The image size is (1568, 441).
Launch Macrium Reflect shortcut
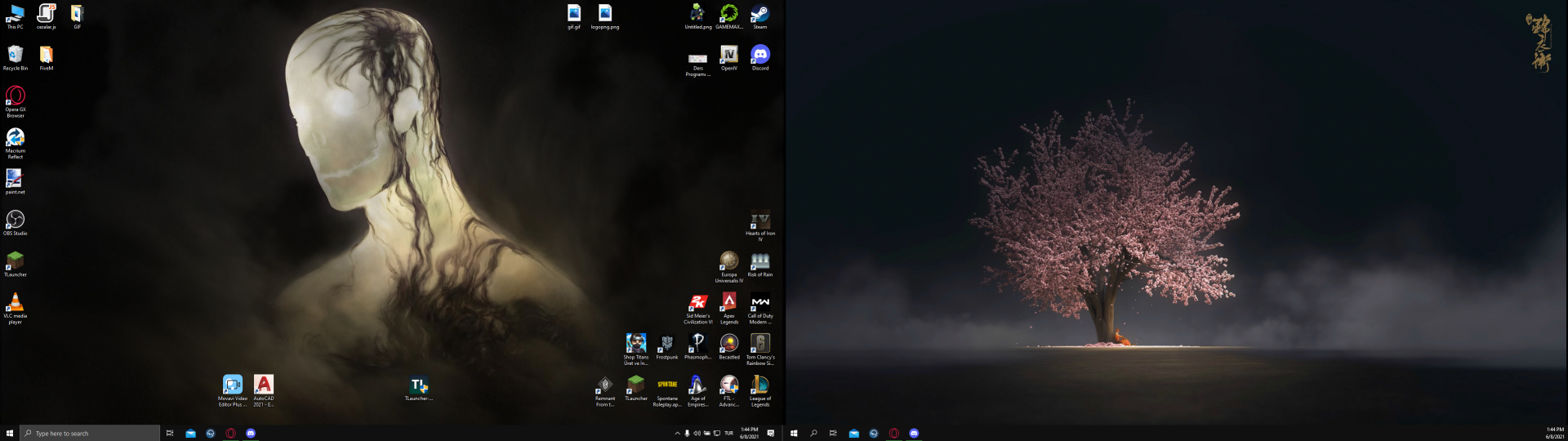tap(15, 143)
